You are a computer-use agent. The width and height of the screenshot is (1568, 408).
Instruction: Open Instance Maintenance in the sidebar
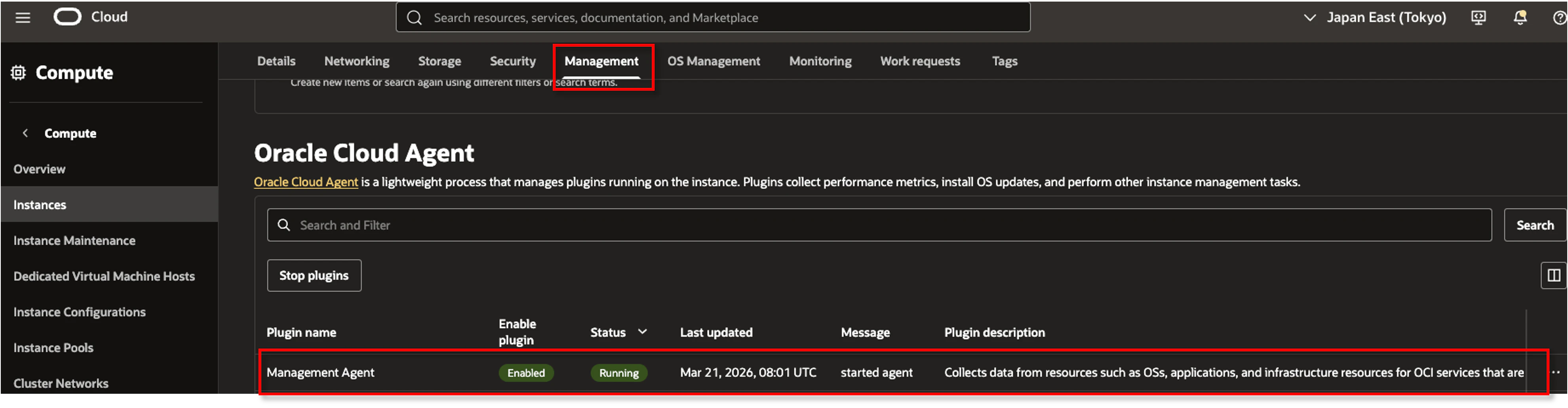pyautogui.click(x=74, y=241)
